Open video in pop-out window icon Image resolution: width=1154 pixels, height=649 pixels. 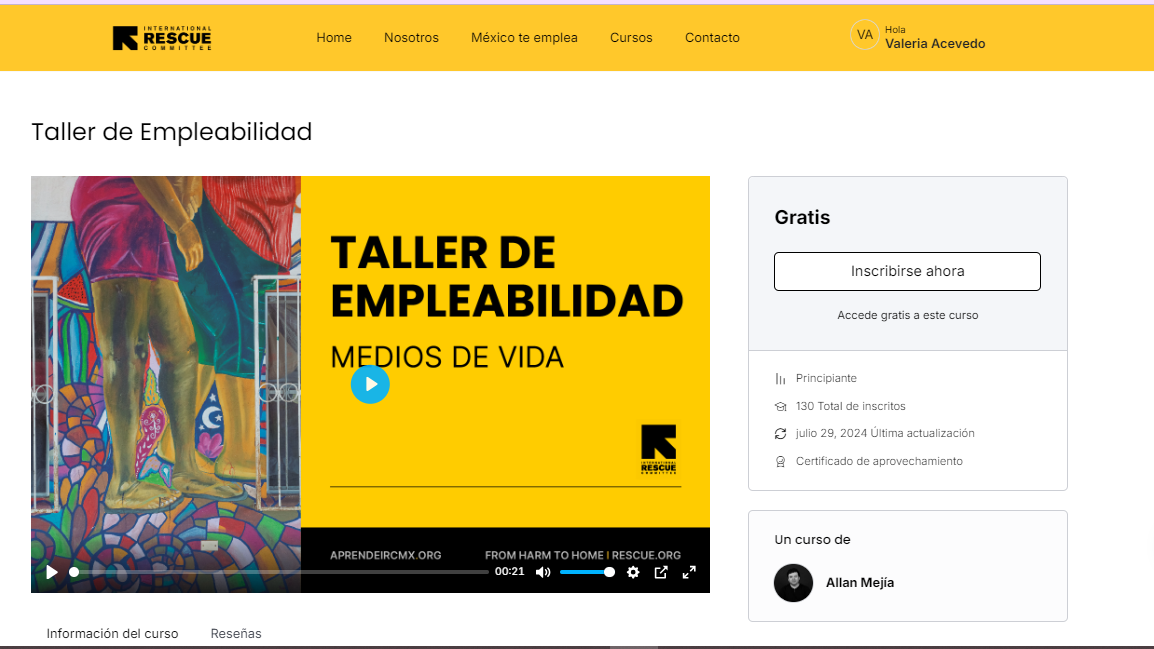pyautogui.click(x=661, y=572)
